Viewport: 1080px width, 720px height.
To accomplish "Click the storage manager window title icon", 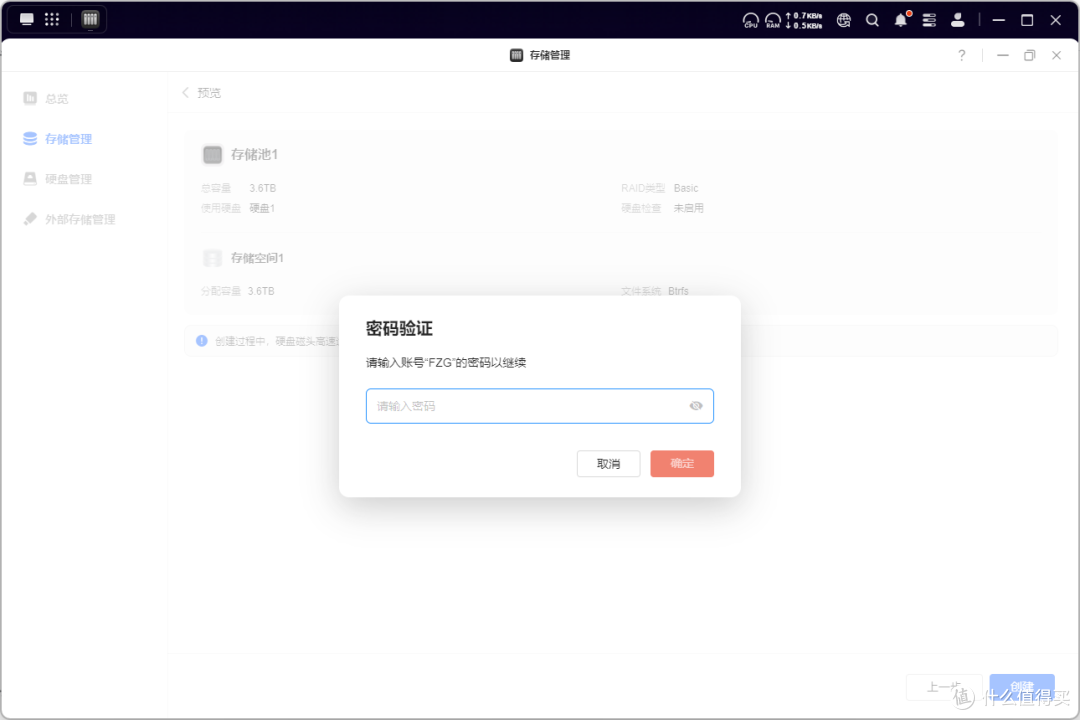I will [x=516, y=55].
